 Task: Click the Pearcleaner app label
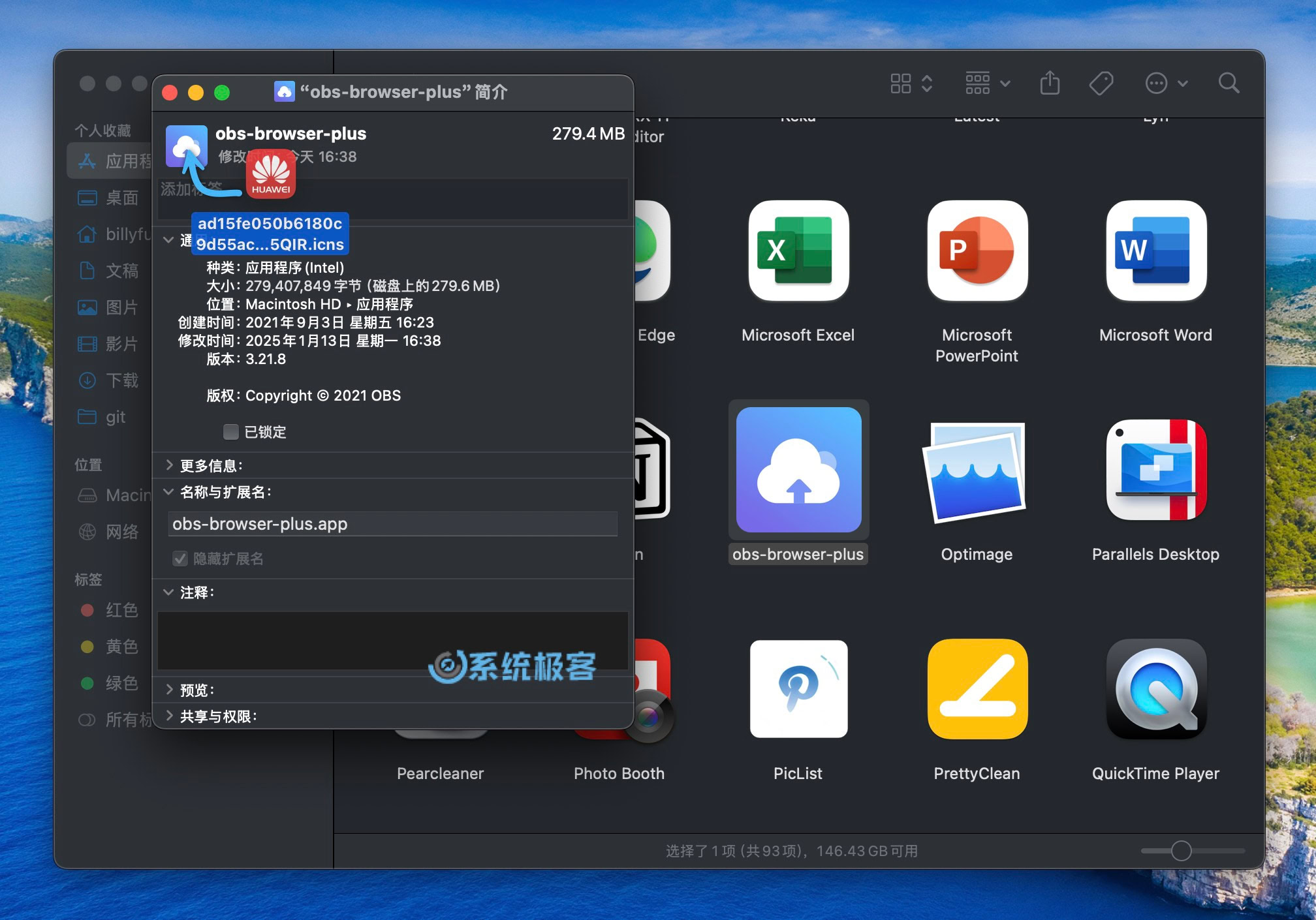[440, 773]
